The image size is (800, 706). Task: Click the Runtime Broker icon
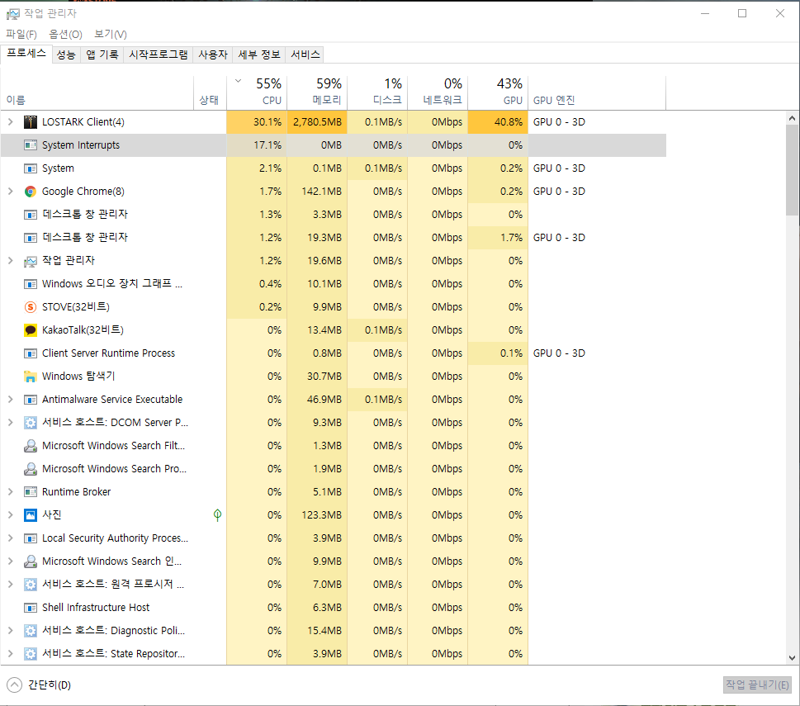pos(31,492)
